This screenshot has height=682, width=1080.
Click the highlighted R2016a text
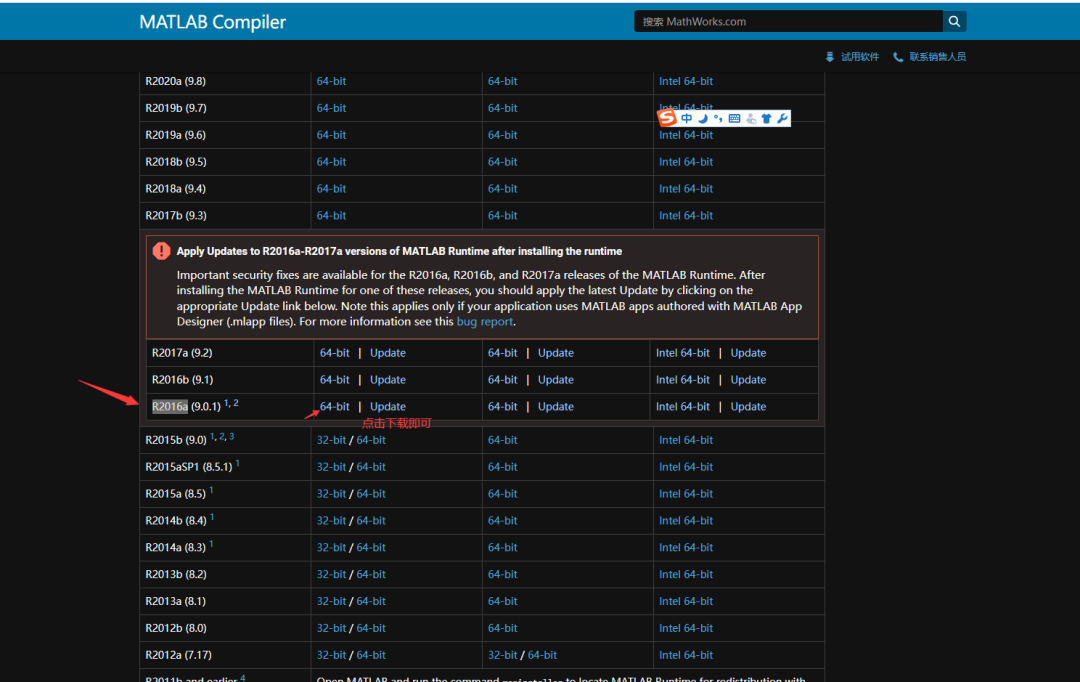click(169, 406)
